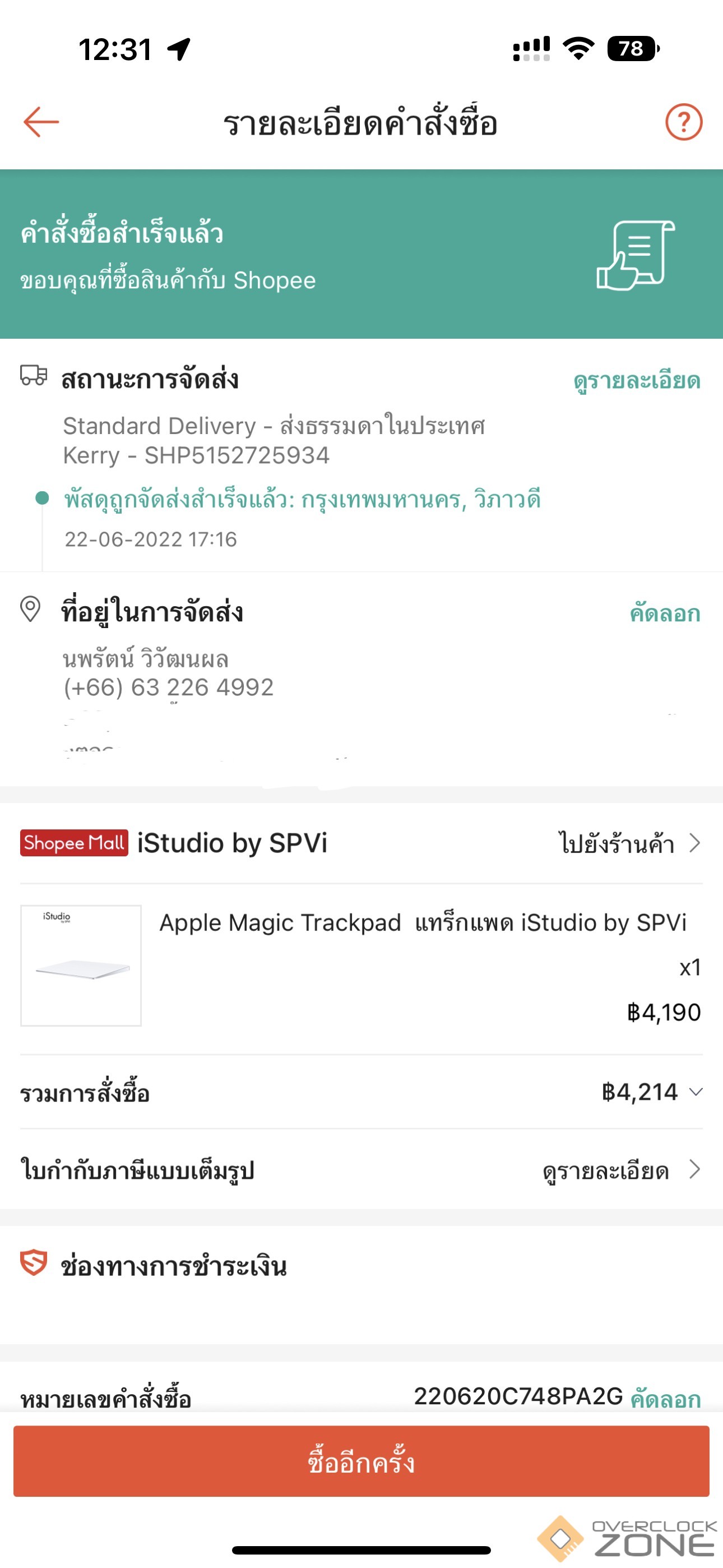Tap the battery level indicator
The width and height of the screenshot is (723, 1568).
pyautogui.click(x=633, y=49)
